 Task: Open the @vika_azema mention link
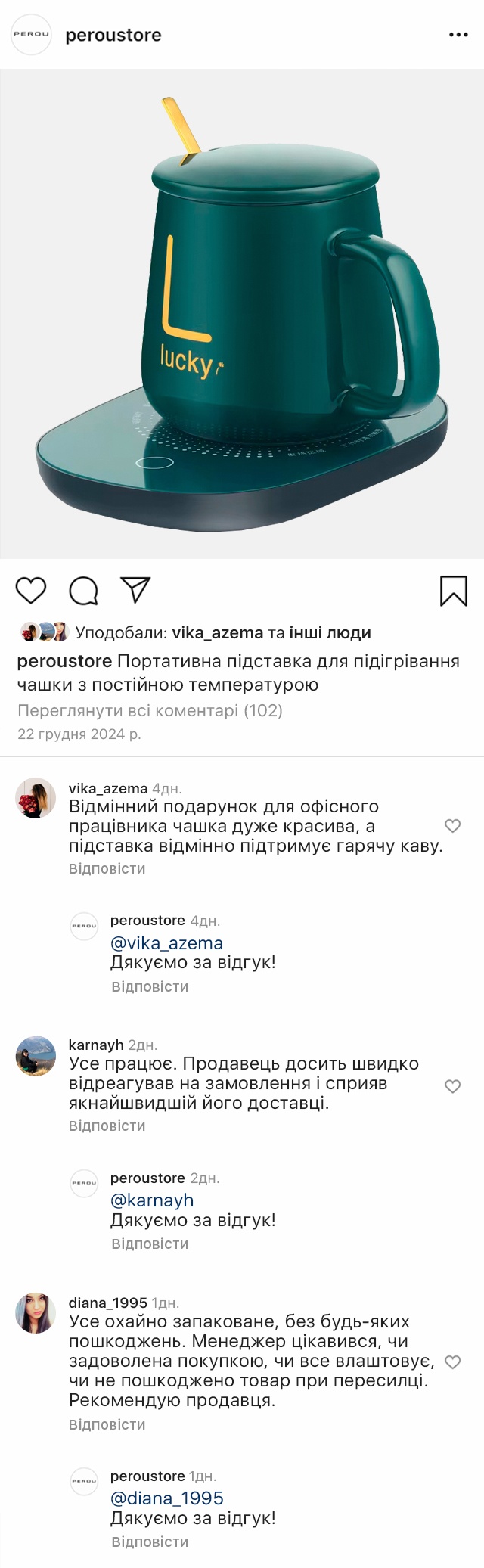[x=166, y=943]
